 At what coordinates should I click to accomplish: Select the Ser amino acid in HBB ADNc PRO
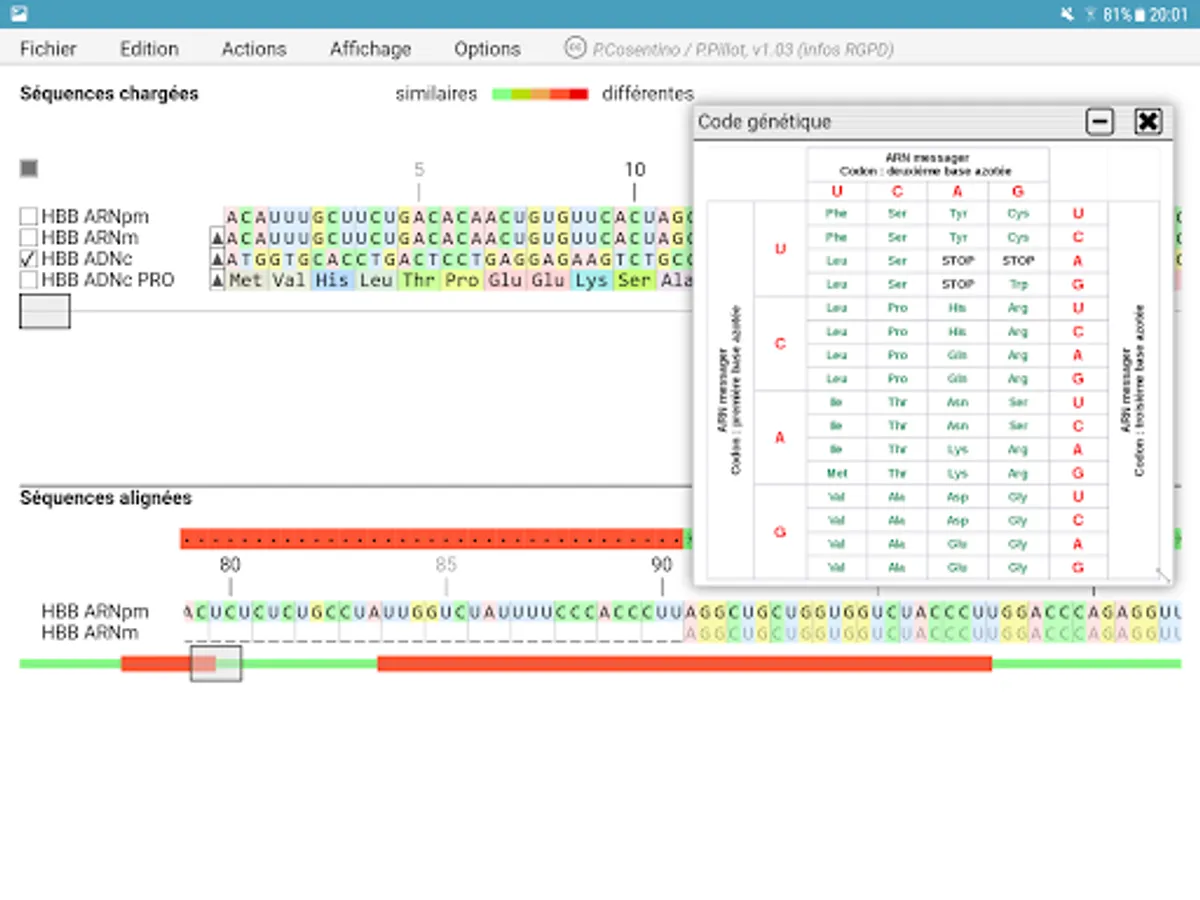coord(634,280)
